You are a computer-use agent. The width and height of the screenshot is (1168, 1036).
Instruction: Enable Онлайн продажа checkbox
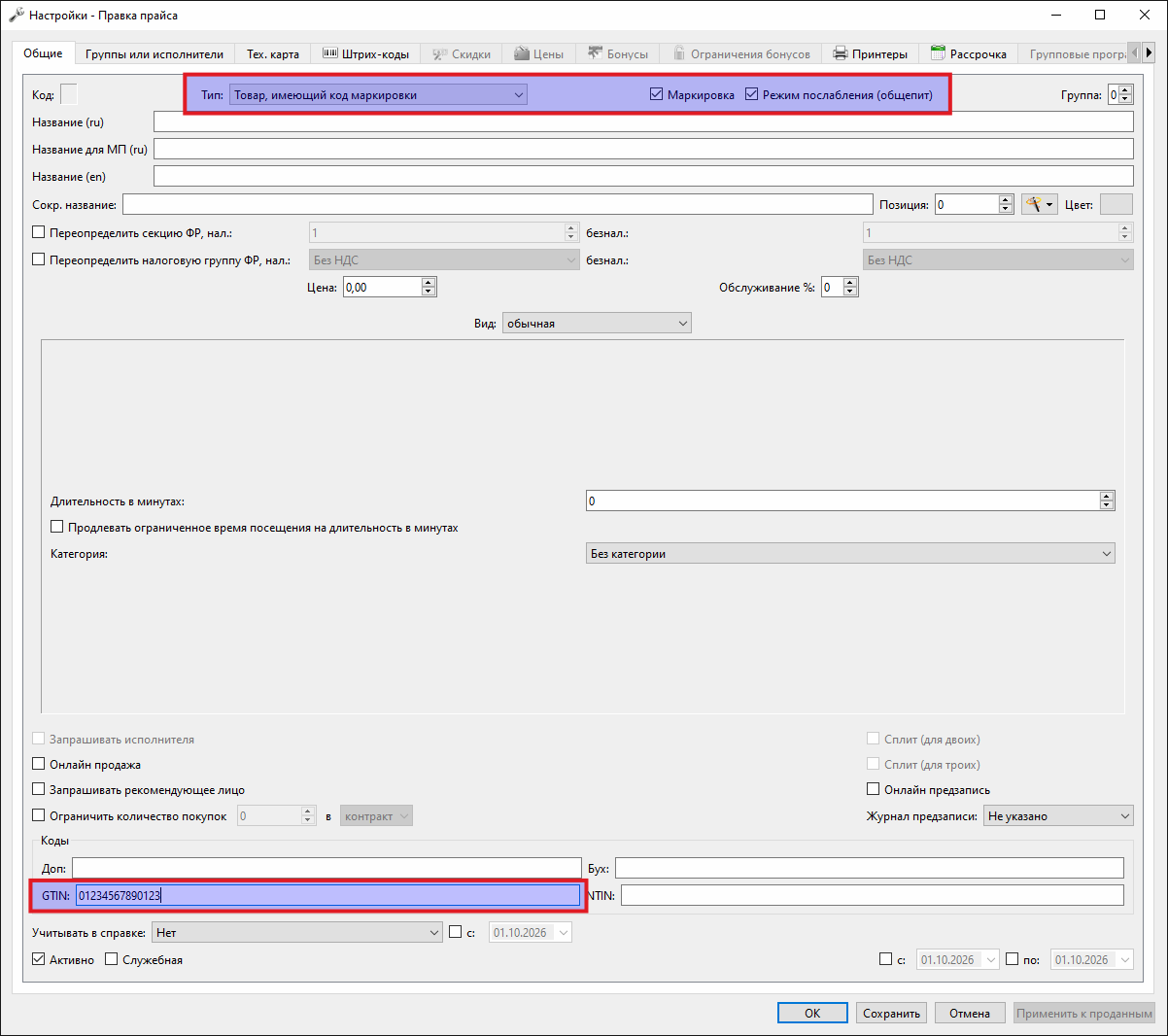tap(39, 765)
